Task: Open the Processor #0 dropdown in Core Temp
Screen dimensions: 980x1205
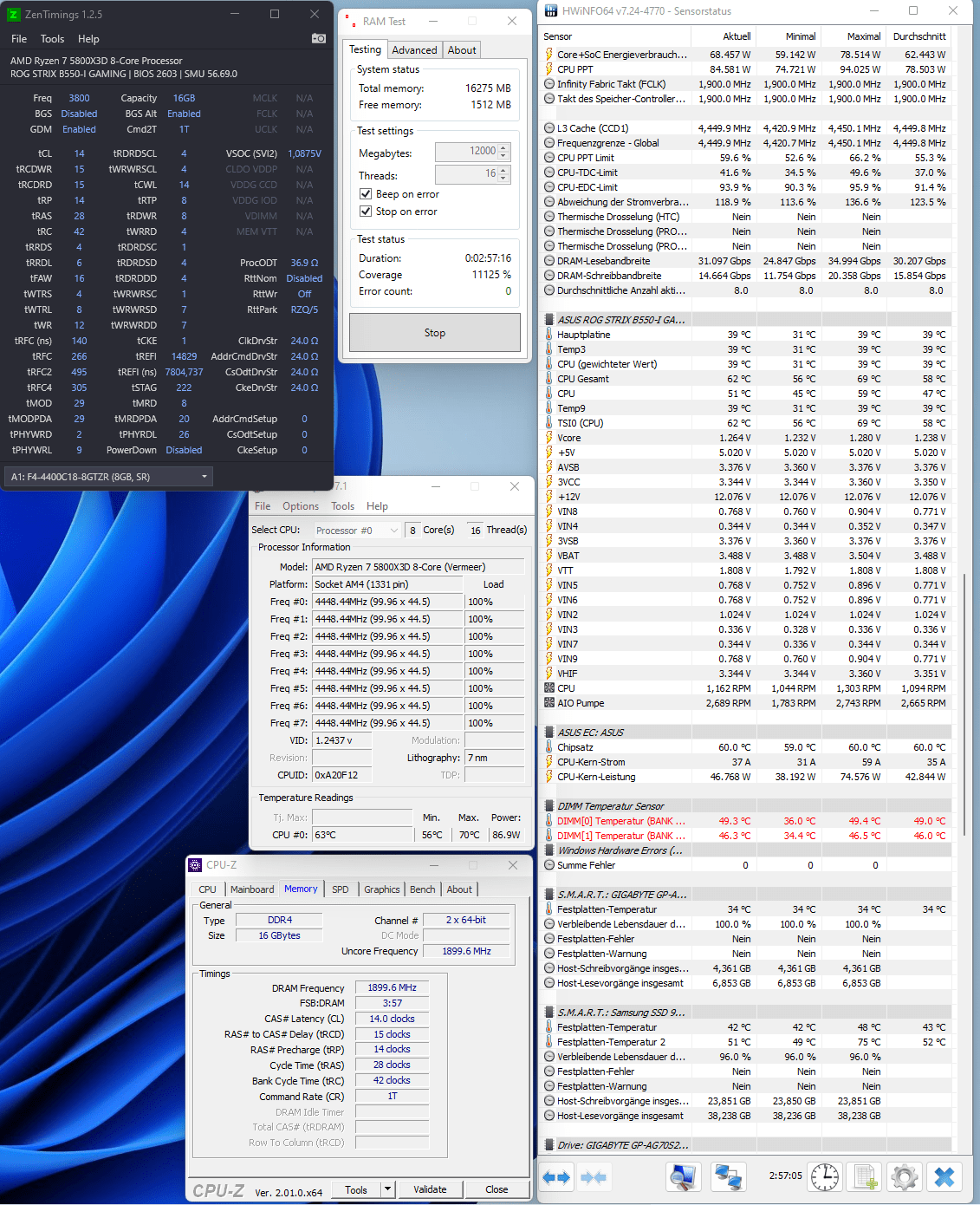Action: [357, 530]
